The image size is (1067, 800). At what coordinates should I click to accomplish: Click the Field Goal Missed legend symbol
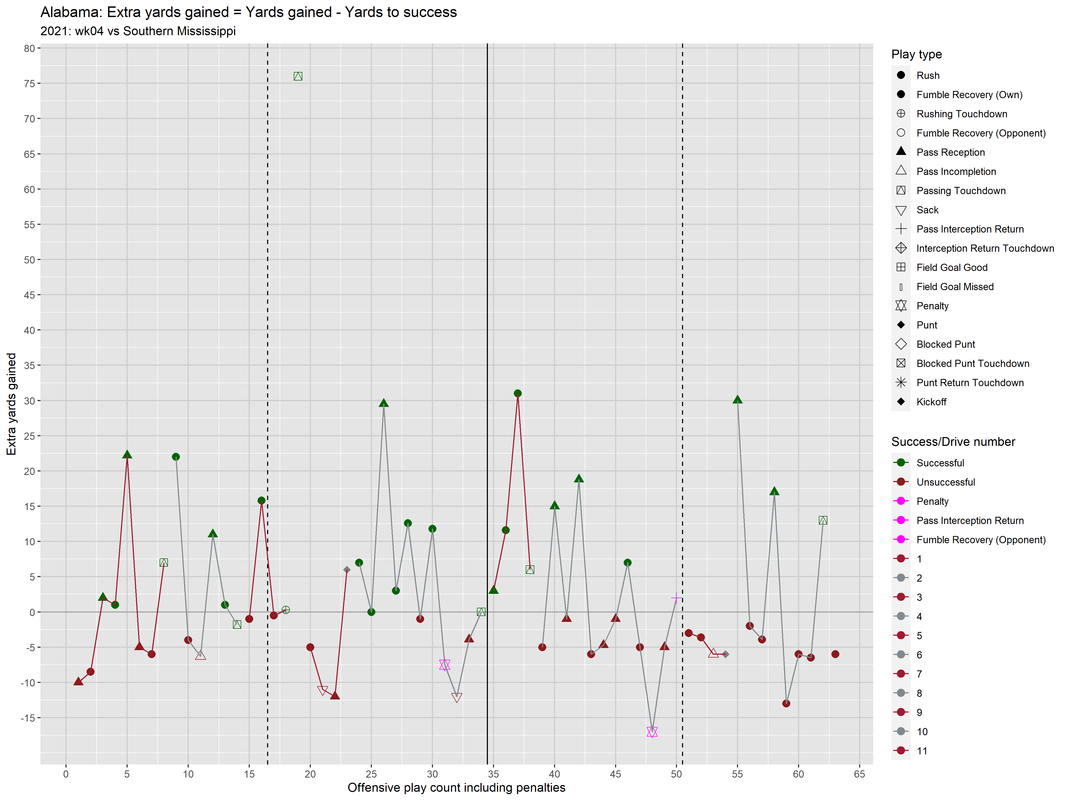click(x=901, y=287)
